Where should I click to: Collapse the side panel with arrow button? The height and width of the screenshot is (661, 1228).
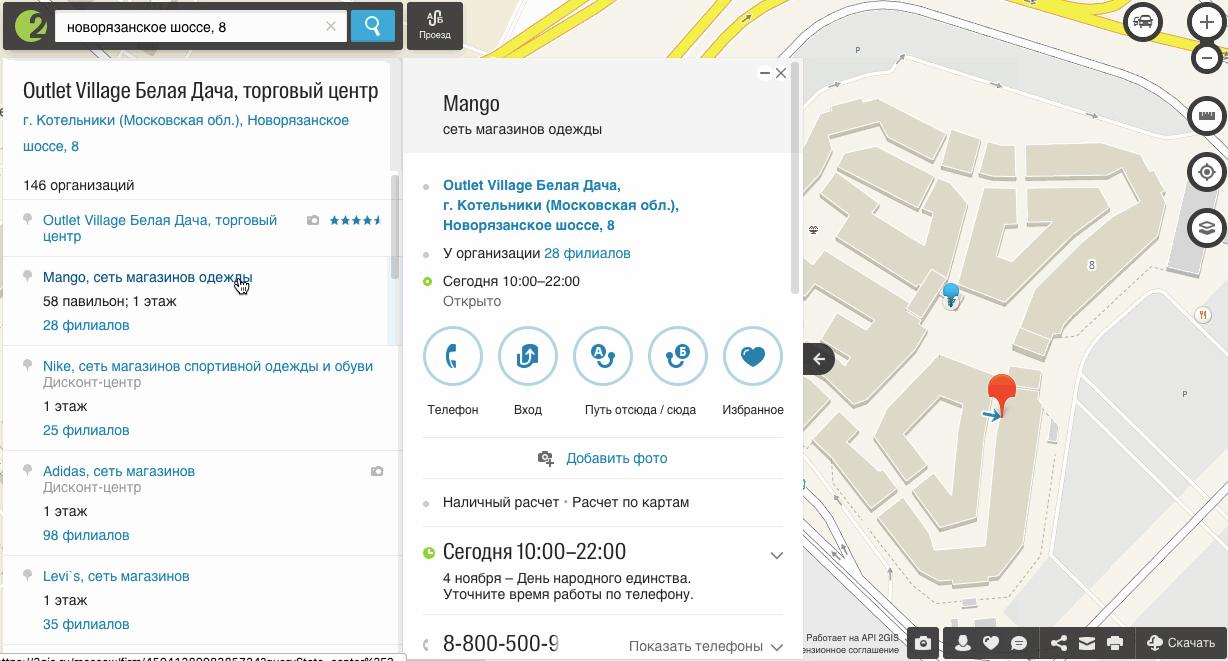tap(818, 359)
